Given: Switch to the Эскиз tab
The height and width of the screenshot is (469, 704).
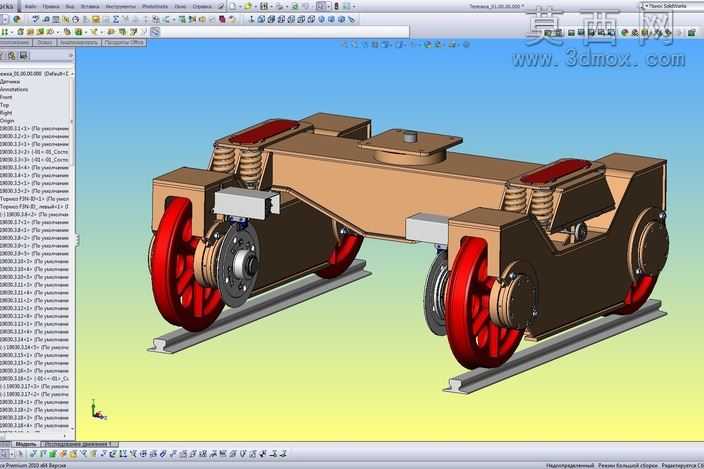Looking at the screenshot, I should tap(45, 43).
